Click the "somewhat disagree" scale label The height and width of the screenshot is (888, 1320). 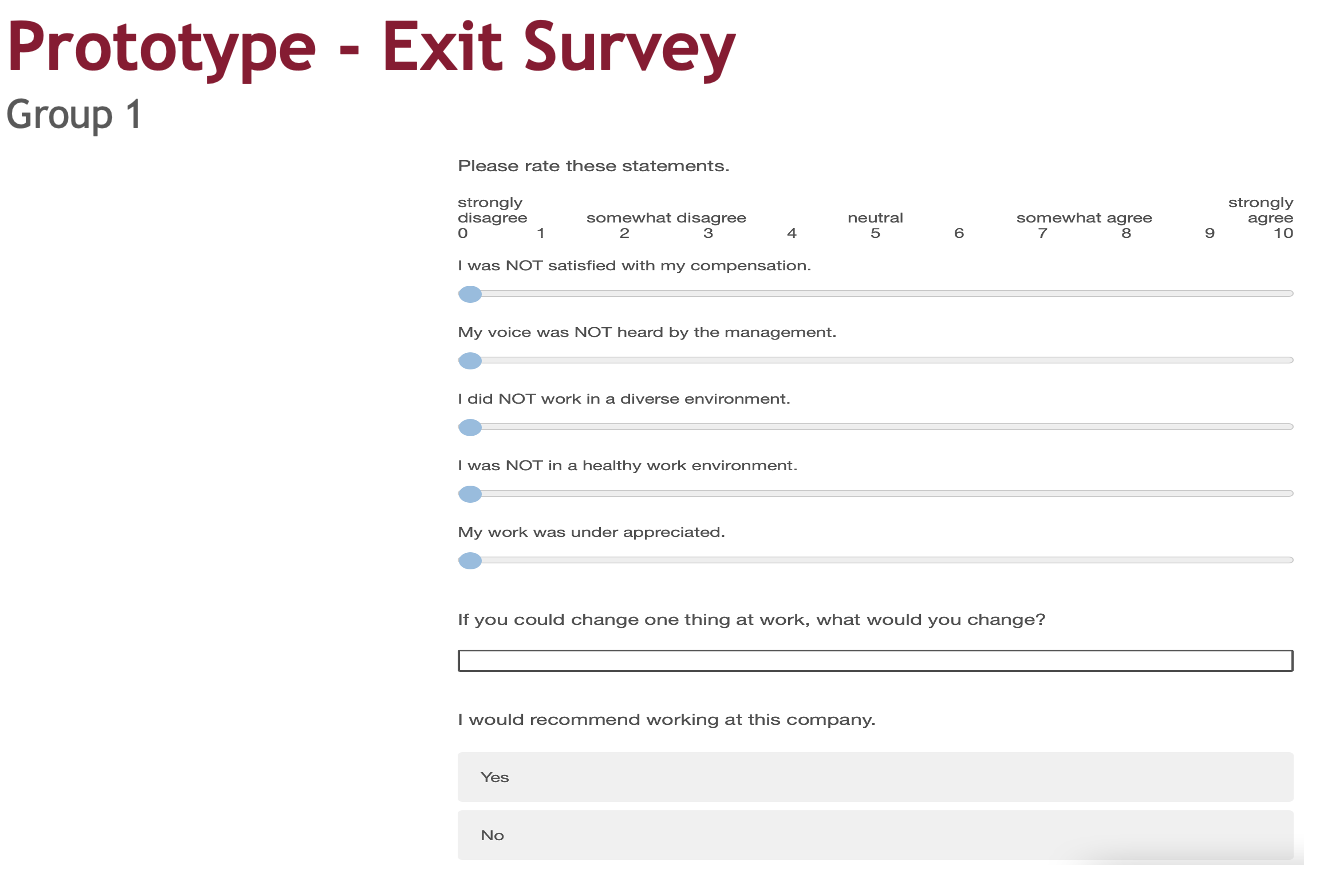pyautogui.click(x=666, y=218)
